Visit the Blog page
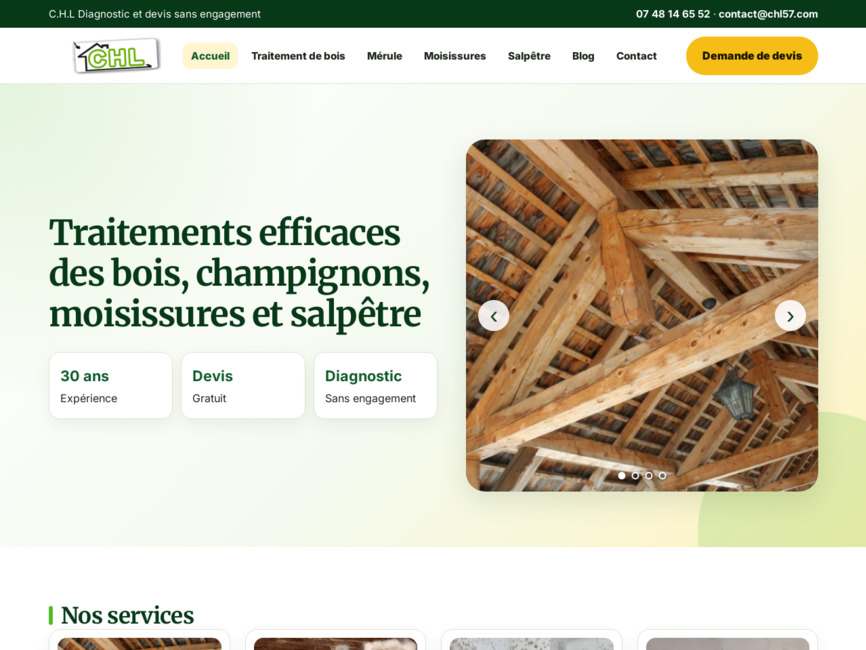 pyautogui.click(x=583, y=56)
